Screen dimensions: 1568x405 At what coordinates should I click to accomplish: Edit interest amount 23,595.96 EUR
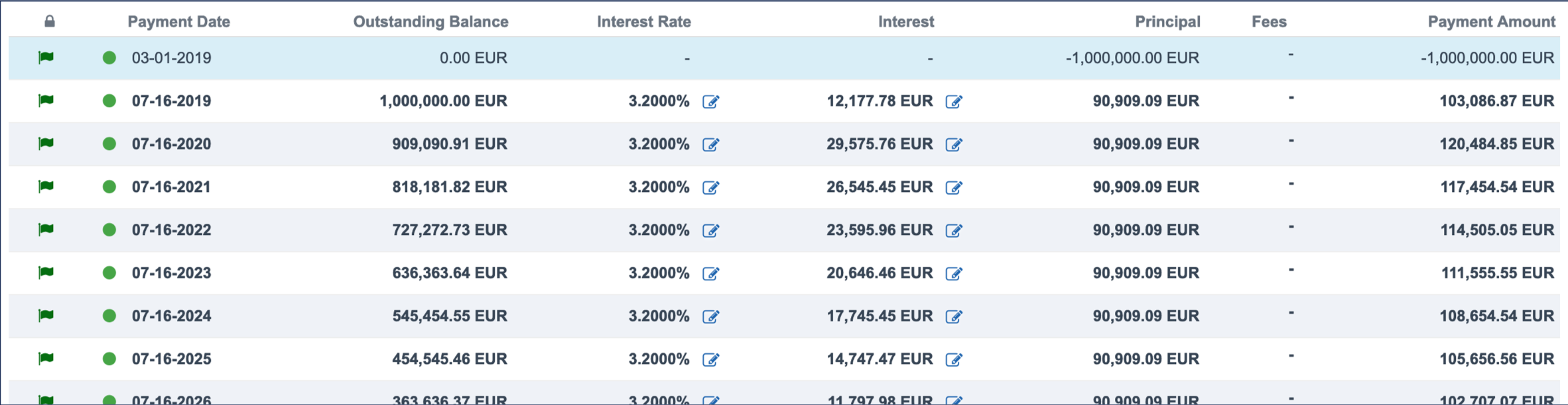tap(953, 231)
